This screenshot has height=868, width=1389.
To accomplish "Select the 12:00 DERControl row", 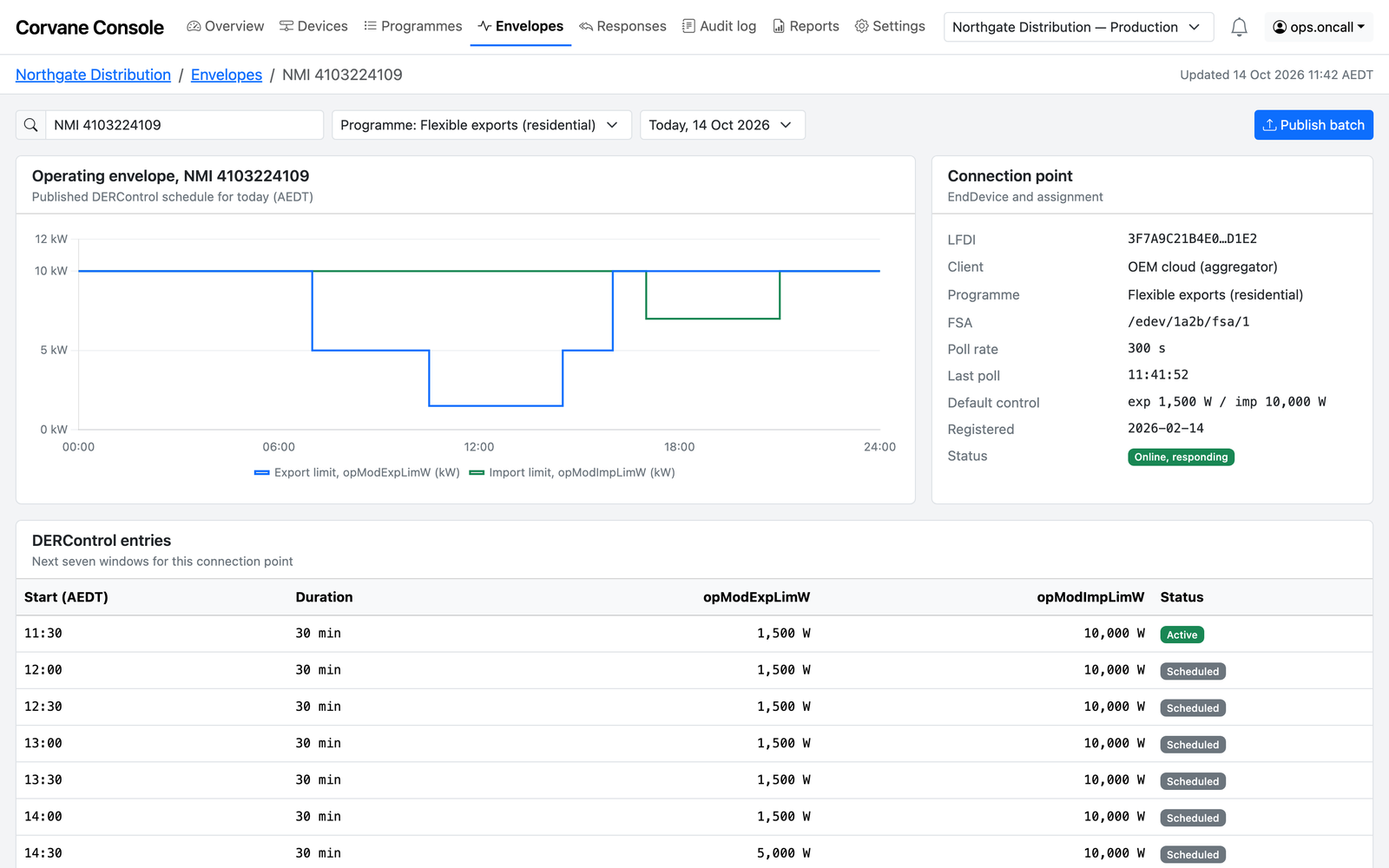I will coord(694,670).
